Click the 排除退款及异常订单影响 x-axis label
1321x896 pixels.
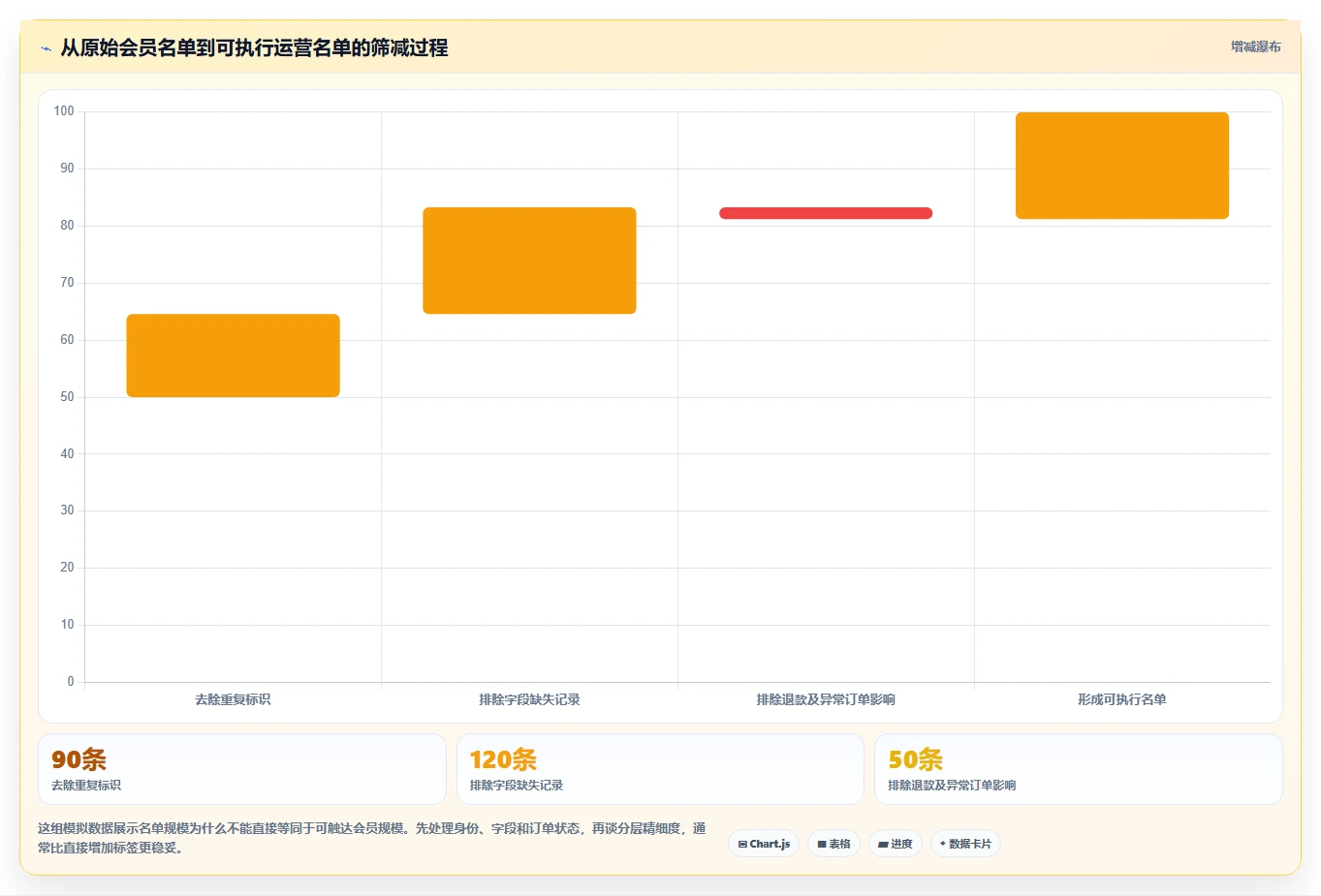click(826, 699)
